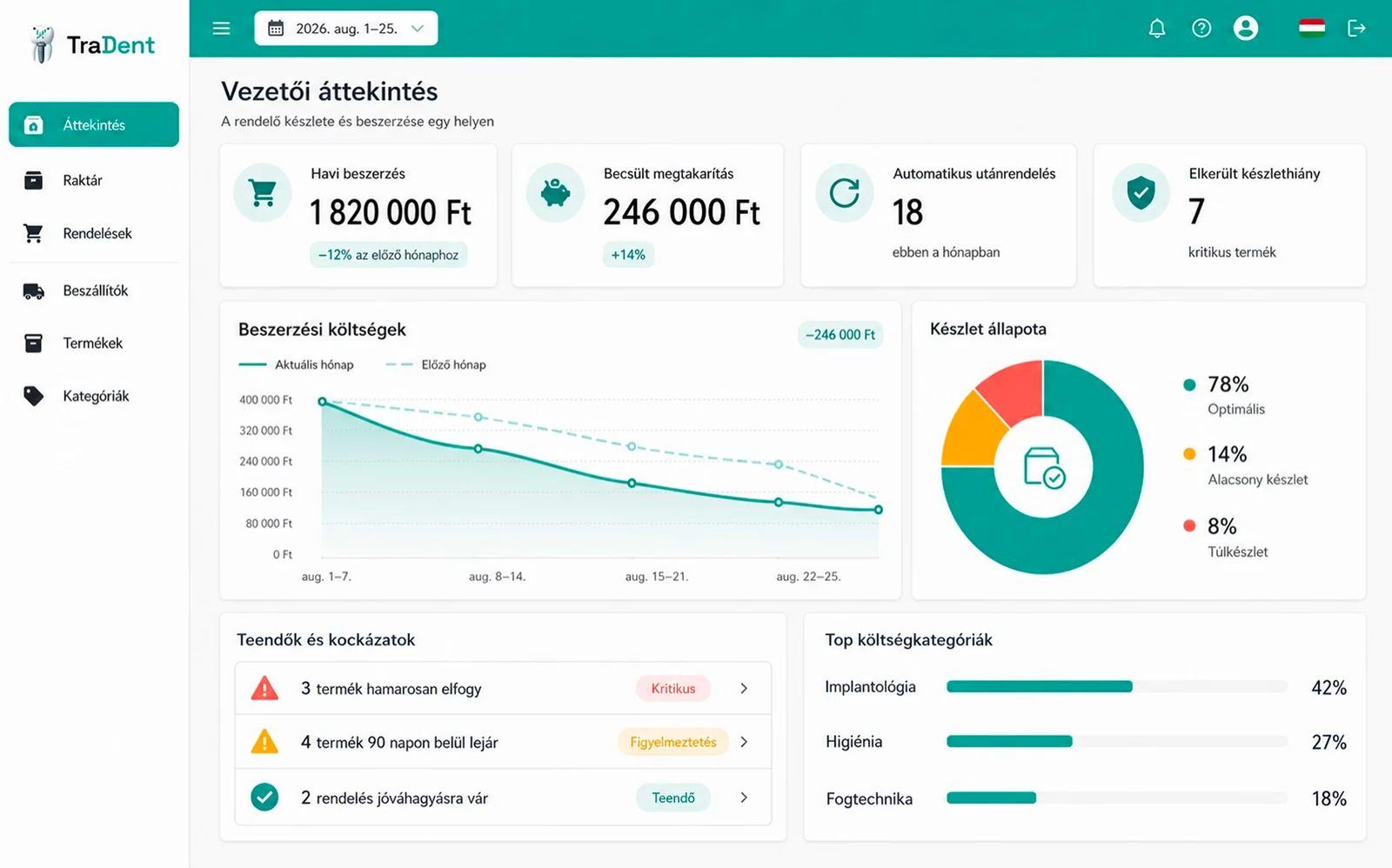
Task: Toggle the Előző hónap chart legend
Action: [x=436, y=364]
